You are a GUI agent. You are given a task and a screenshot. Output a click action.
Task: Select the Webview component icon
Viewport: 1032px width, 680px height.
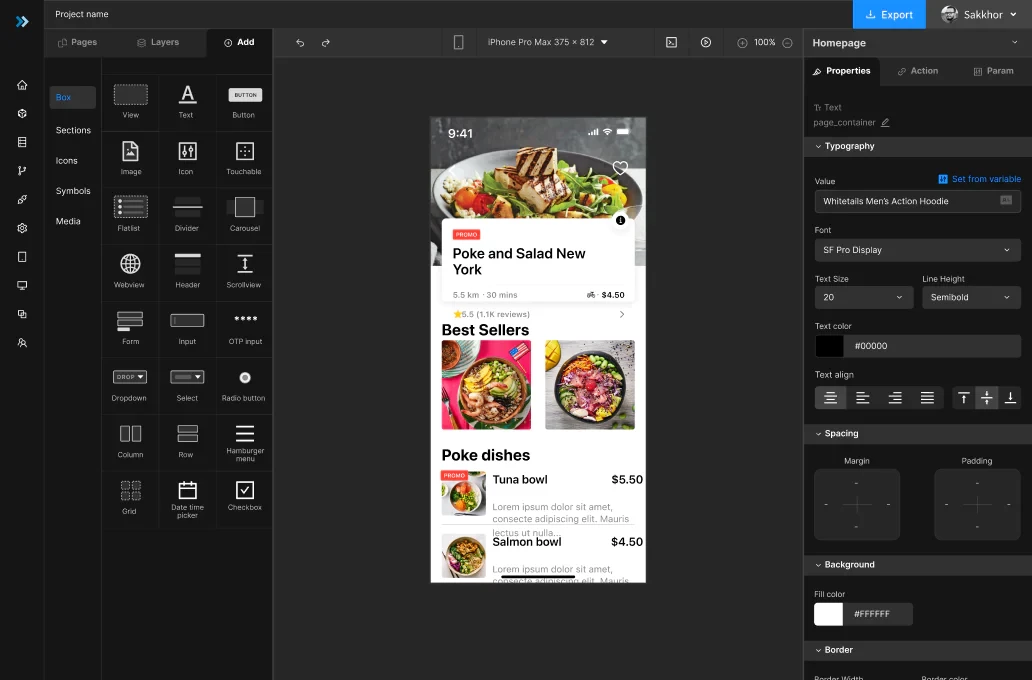click(x=130, y=264)
